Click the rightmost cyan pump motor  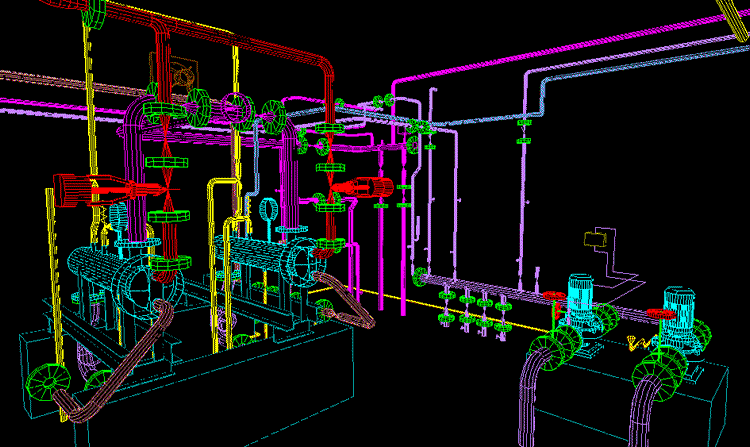click(x=679, y=309)
